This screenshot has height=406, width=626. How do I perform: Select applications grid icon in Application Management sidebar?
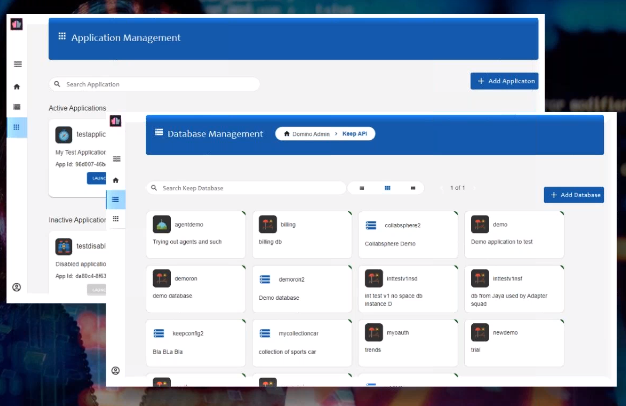pyautogui.click(x=17, y=127)
